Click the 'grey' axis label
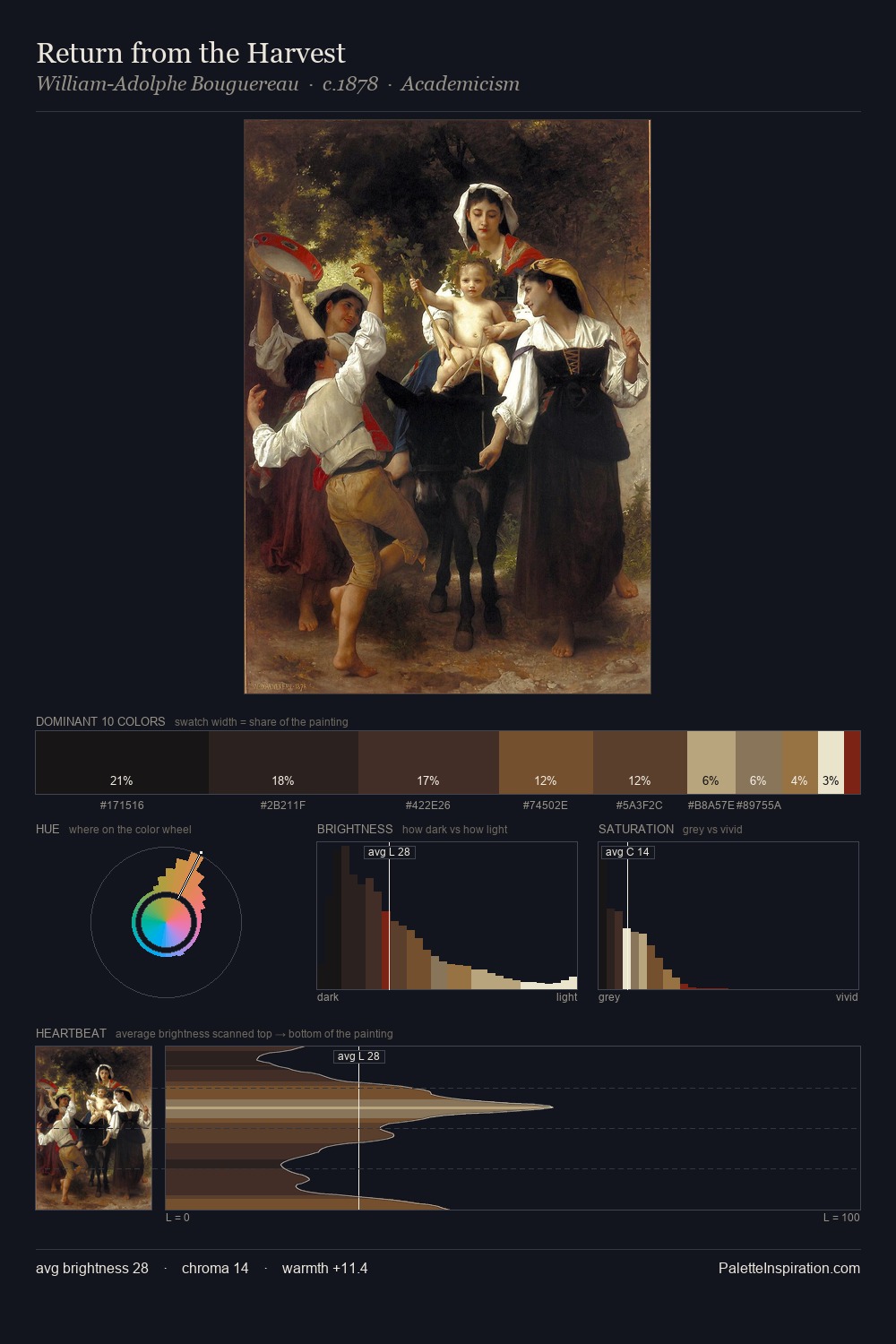Viewport: 896px width, 1344px height. [609, 997]
